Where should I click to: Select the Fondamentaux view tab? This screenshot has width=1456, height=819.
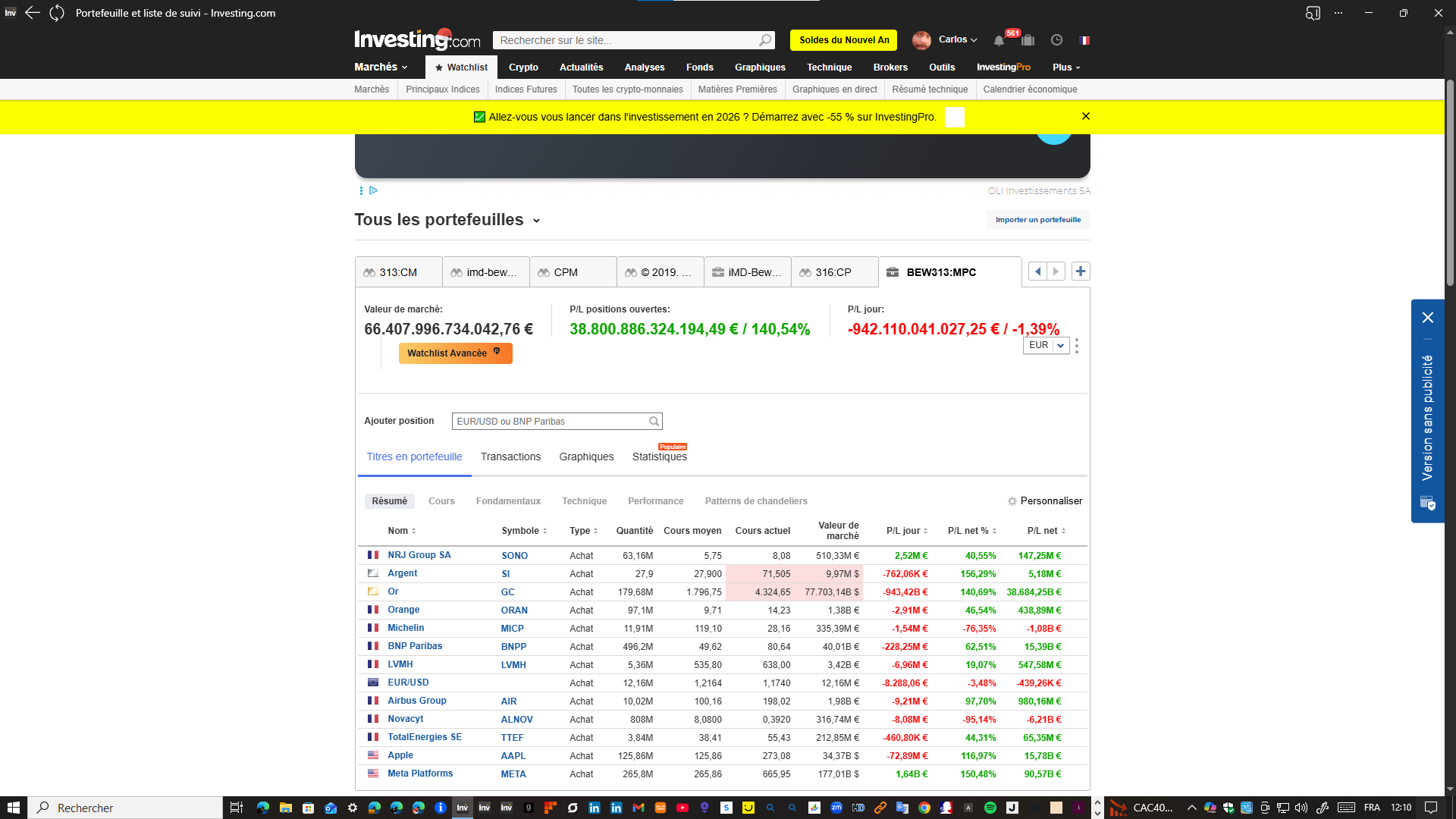(508, 501)
